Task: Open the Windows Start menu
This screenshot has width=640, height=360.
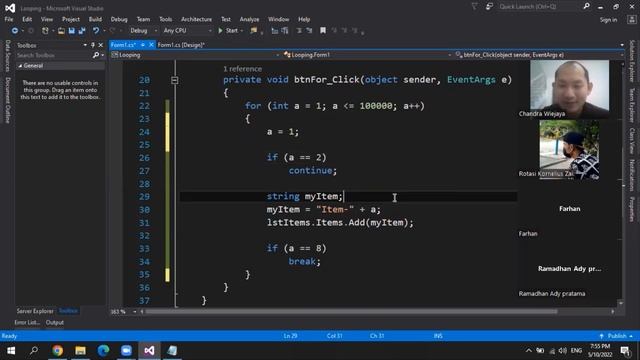Action: pos(11,351)
